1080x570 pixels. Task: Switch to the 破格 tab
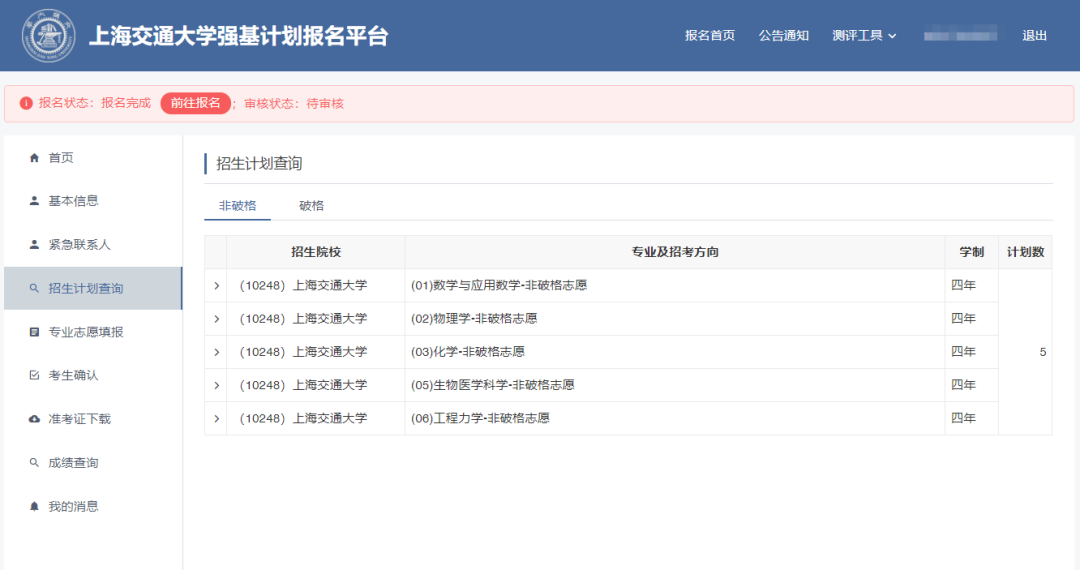click(x=311, y=206)
